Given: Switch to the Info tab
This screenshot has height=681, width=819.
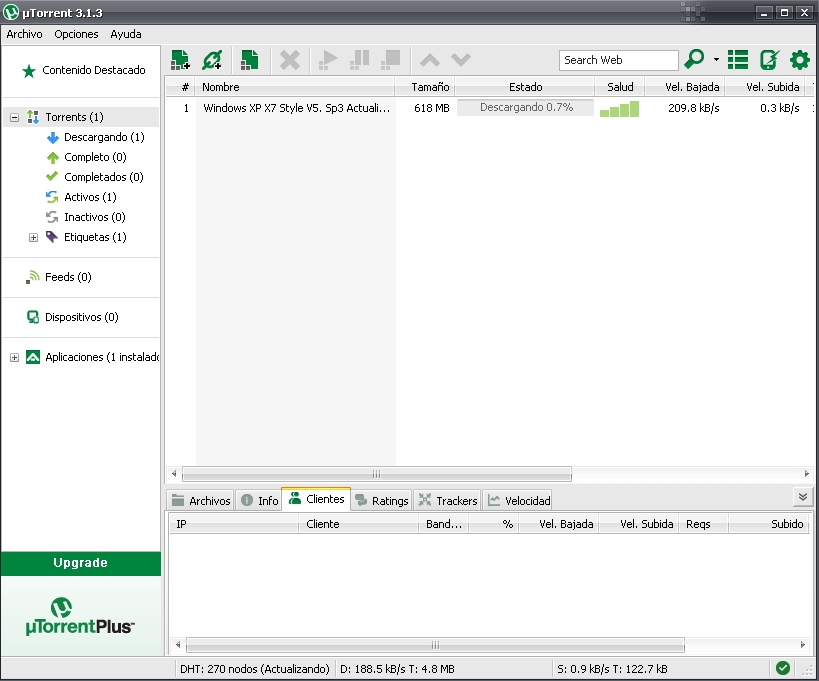Looking at the screenshot, I should 260,500.
